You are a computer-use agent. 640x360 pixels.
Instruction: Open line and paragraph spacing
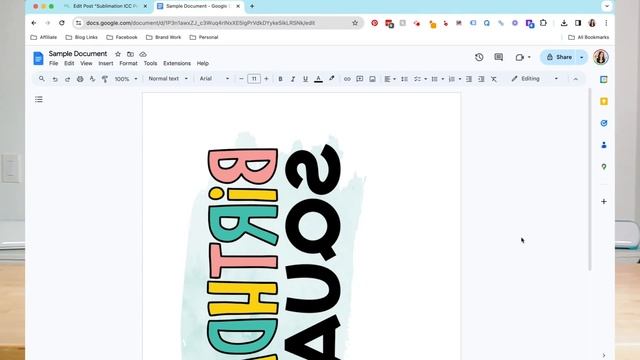coord(404,79)
